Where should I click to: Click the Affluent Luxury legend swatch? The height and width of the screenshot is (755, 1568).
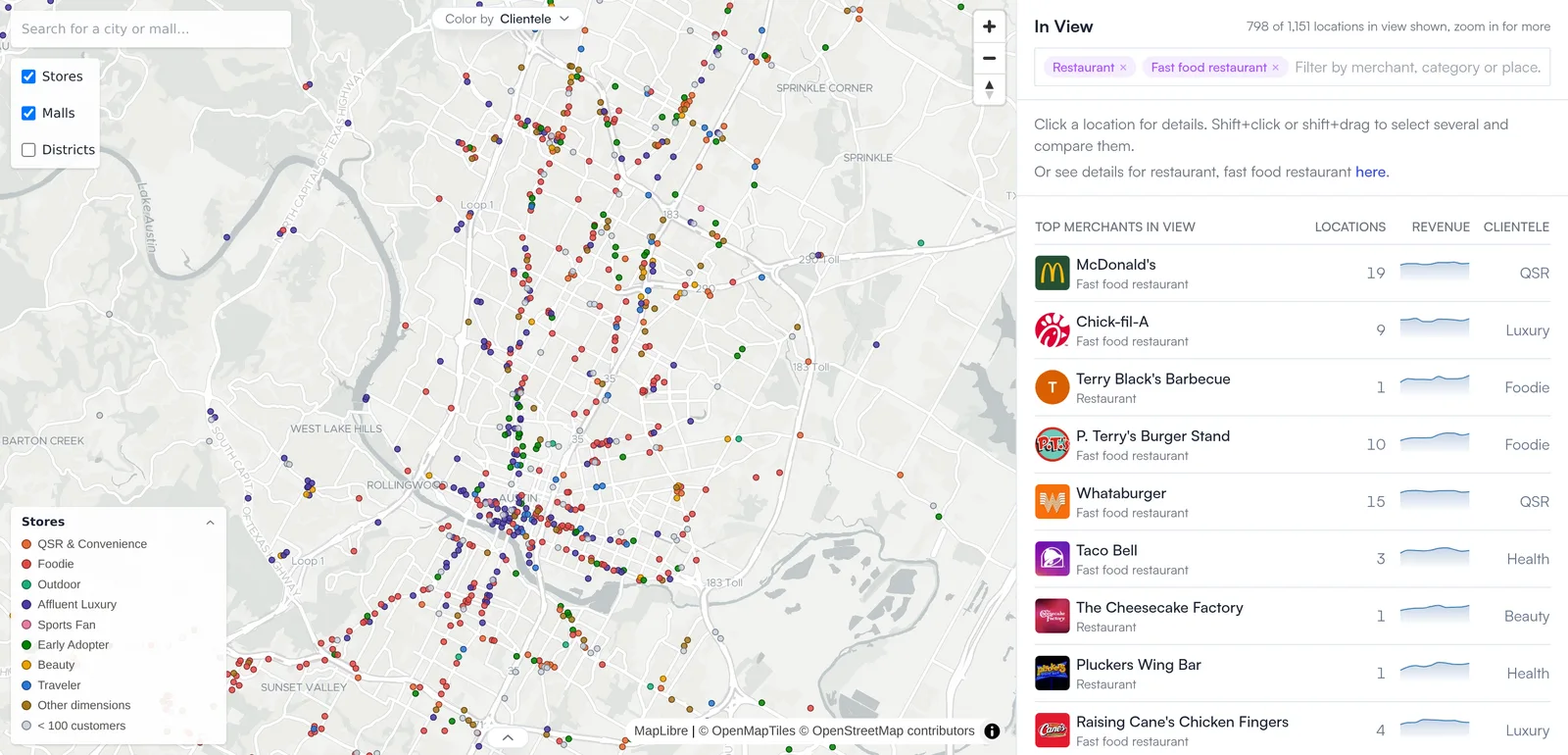click(26, 605)
